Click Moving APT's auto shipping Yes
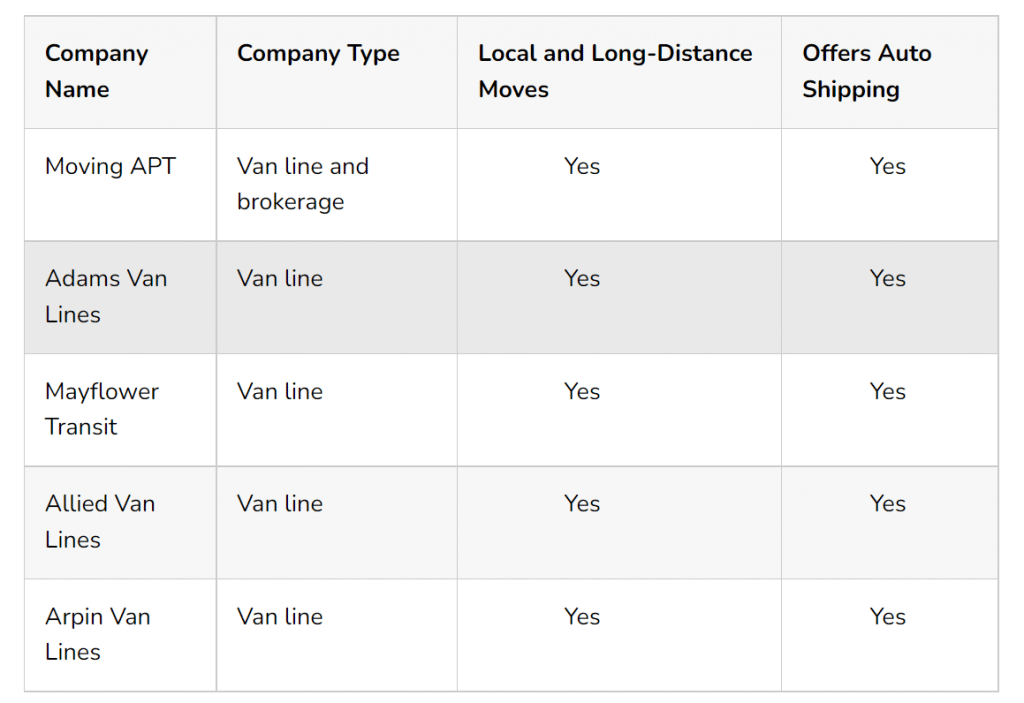 888,167
